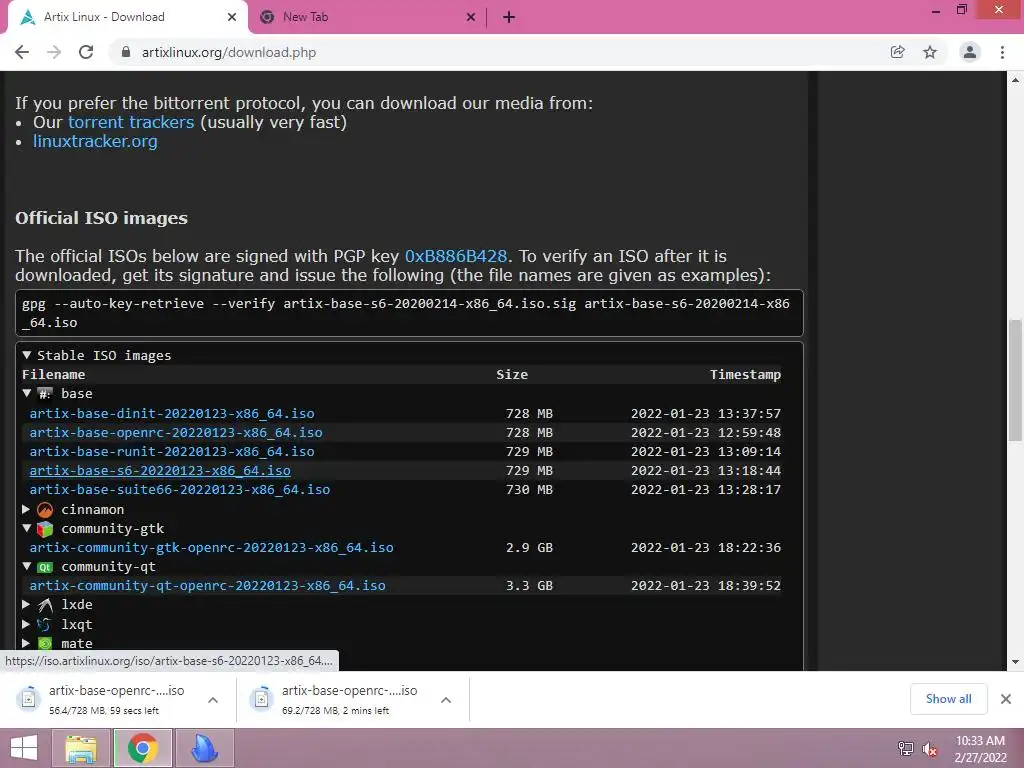Download artix-community-gtk-openrc ISO

212,547
